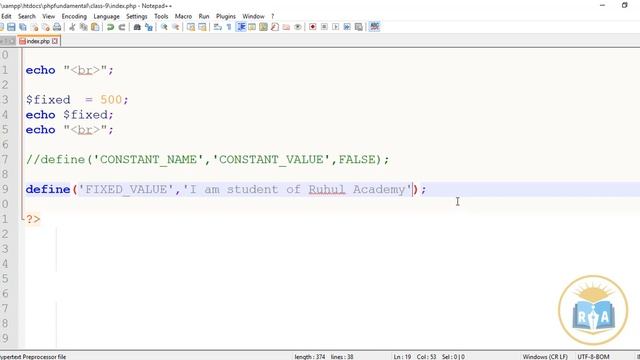Viewport: 640px width, 360px height.
Task: Click the Zoom In magnifier icon
Action: click(x=164, y=27)
